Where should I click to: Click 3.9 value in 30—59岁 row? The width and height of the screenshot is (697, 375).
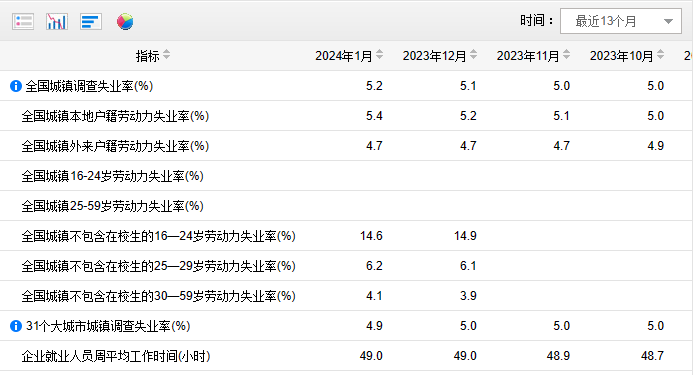468,296
